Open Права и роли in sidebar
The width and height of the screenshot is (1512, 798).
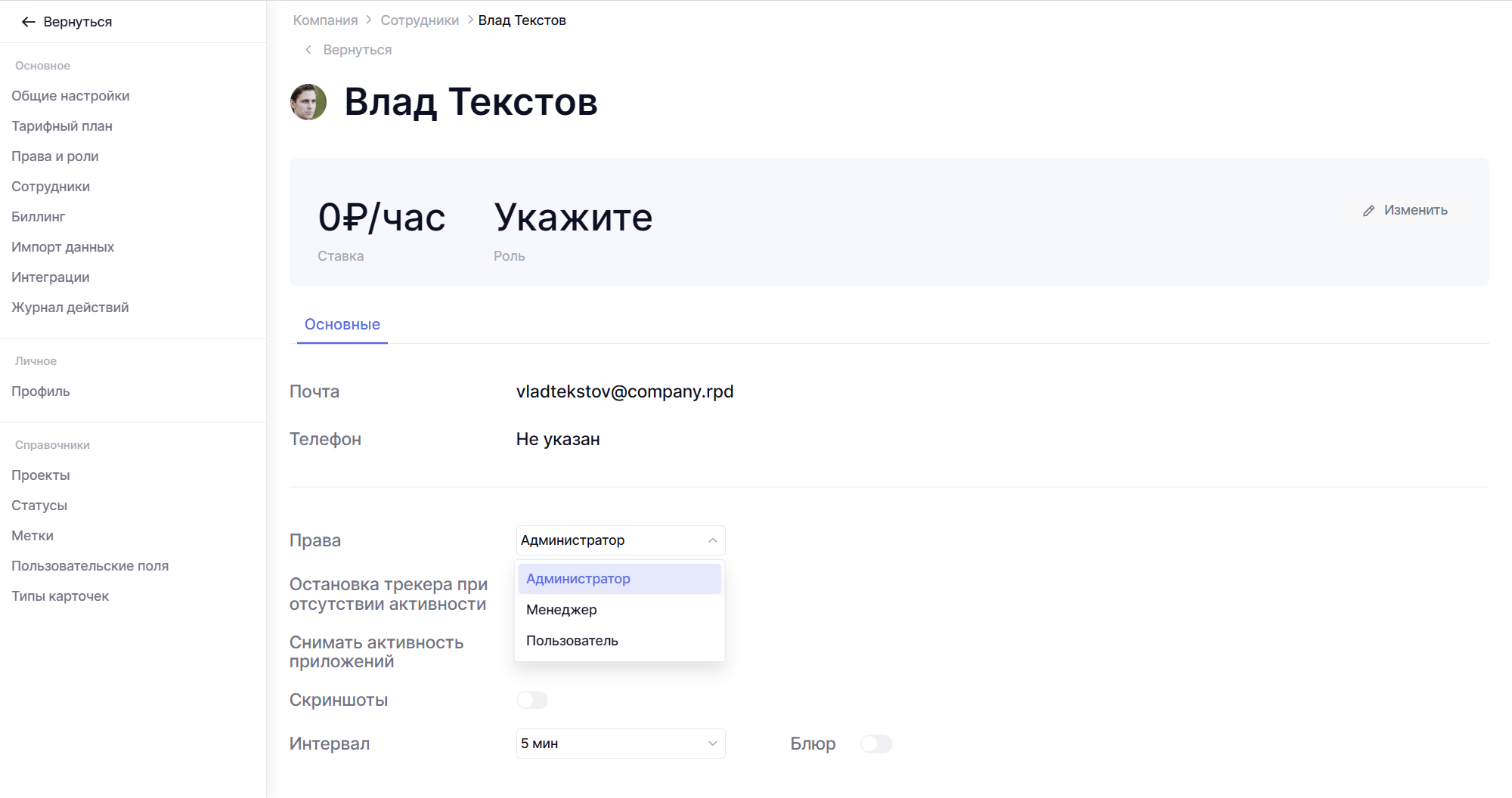point(55,156)
